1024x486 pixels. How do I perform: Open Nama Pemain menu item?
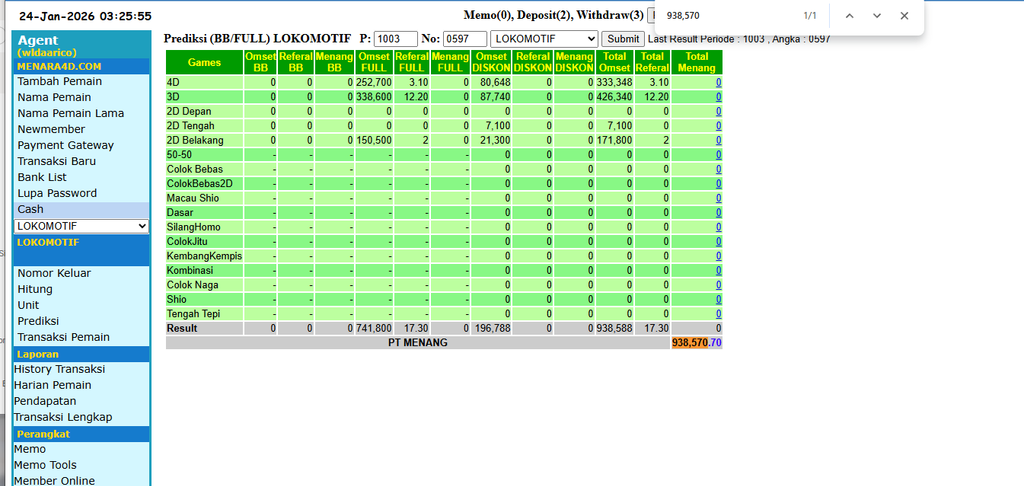pos(54,97)
